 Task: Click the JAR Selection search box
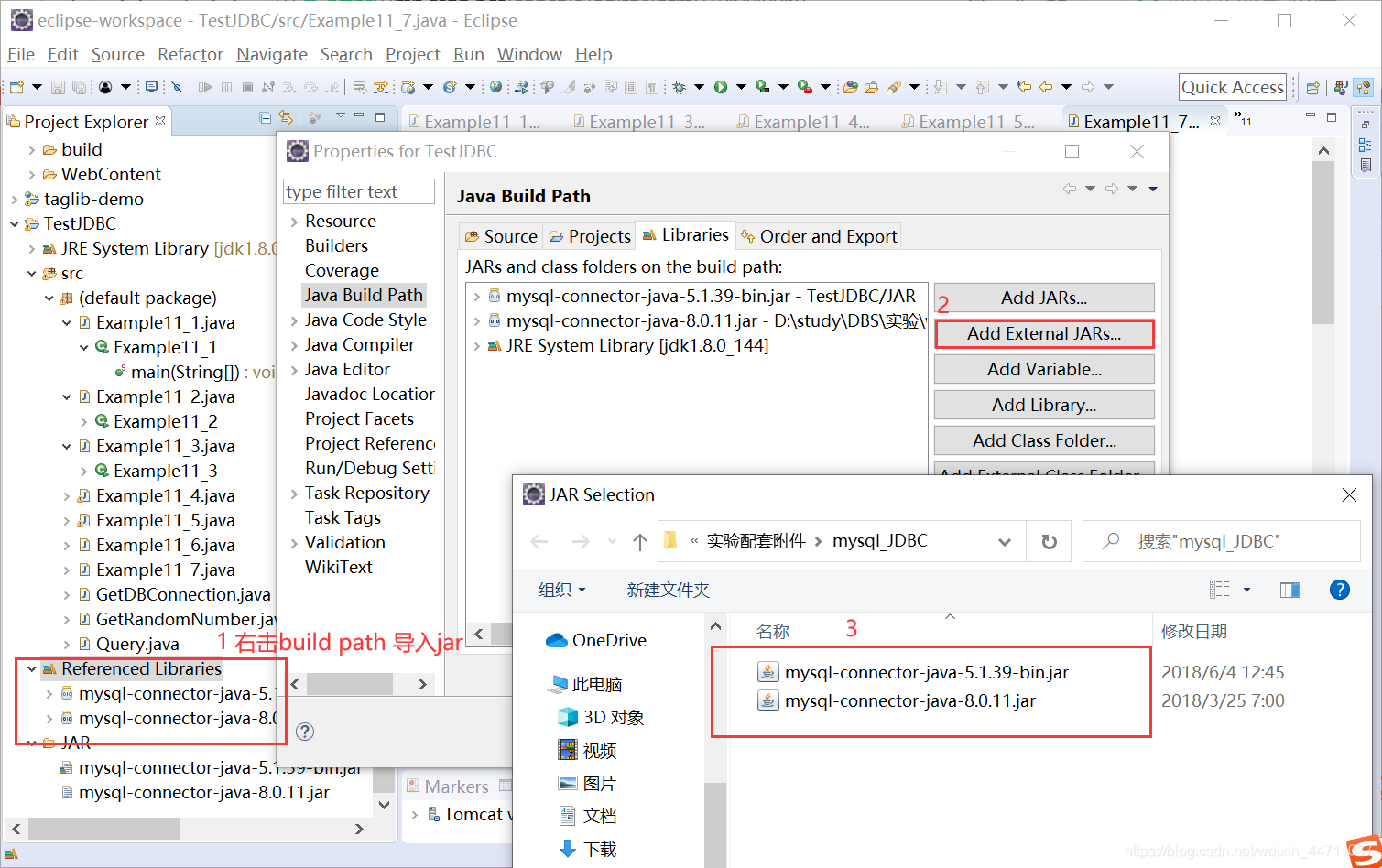(x=1221, y=542)
